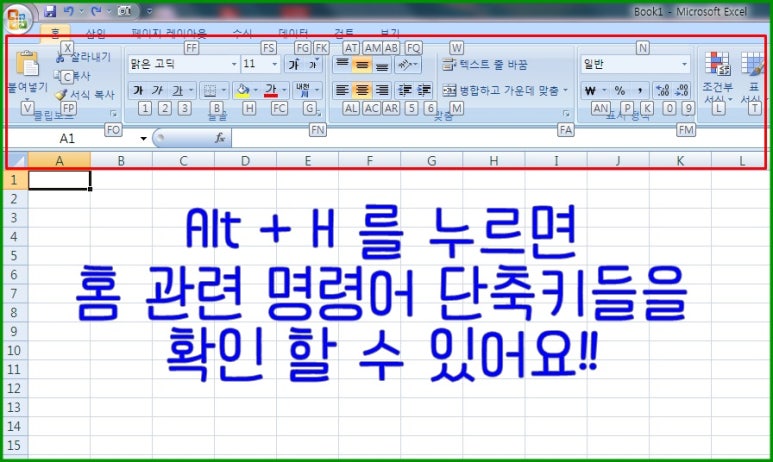Click the fill color paint bucket icon
This screenshot has width=773, height=462.
point(243,90)
